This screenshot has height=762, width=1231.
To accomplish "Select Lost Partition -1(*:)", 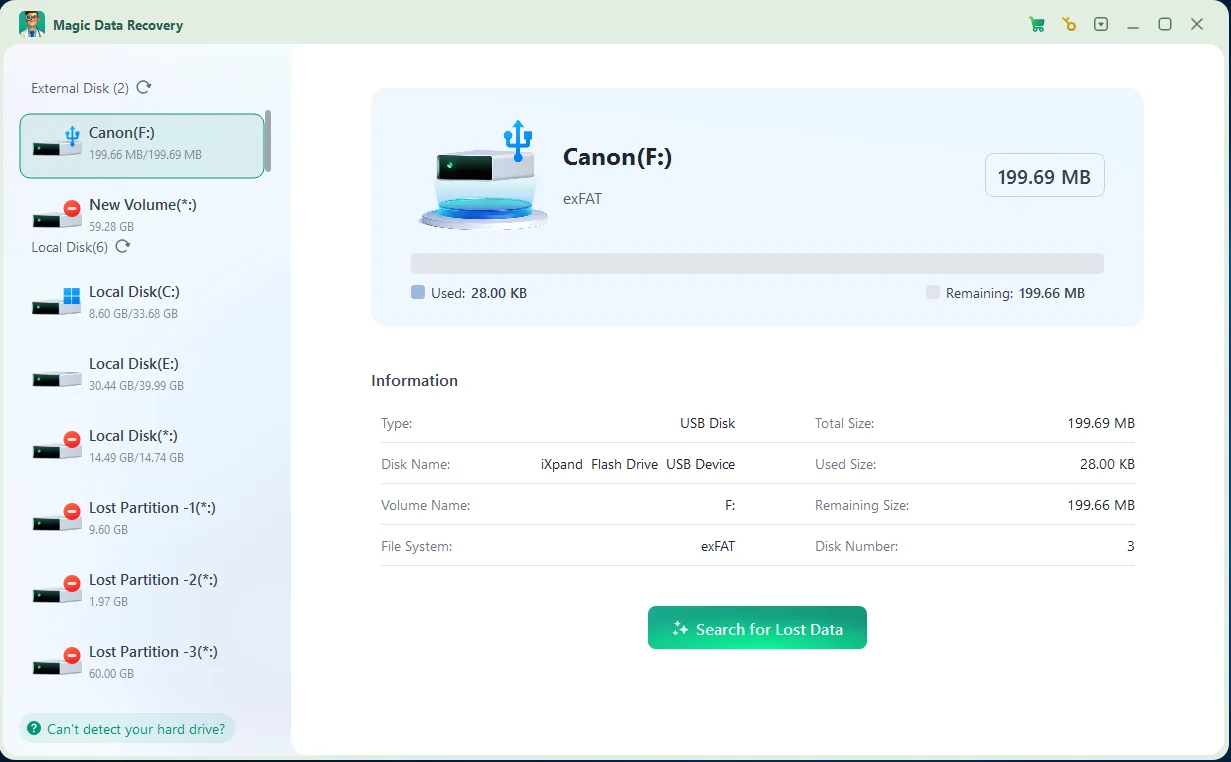I will 142,516.
